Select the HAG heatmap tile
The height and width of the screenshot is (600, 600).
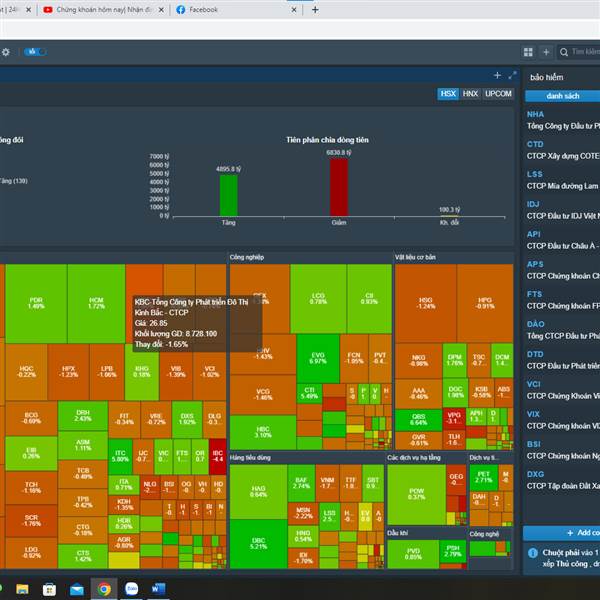click(258, 492)
